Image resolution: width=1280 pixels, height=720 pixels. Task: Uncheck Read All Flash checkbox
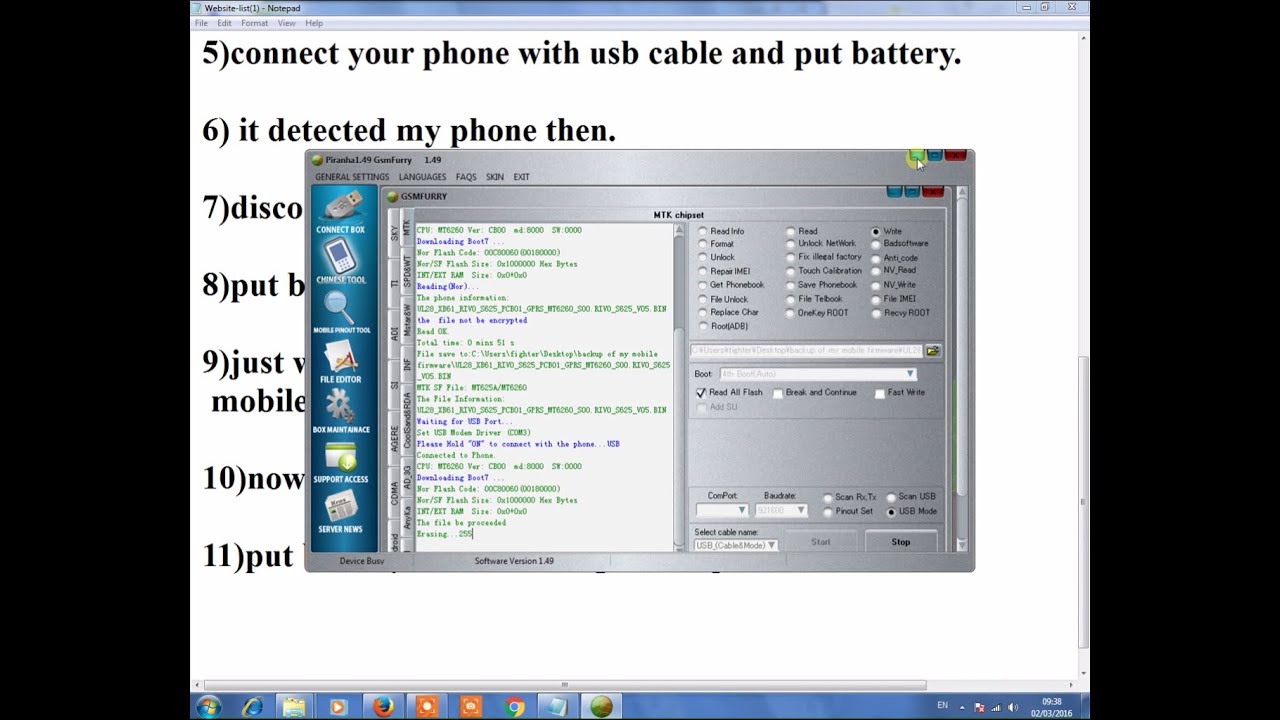pos(701,393)
